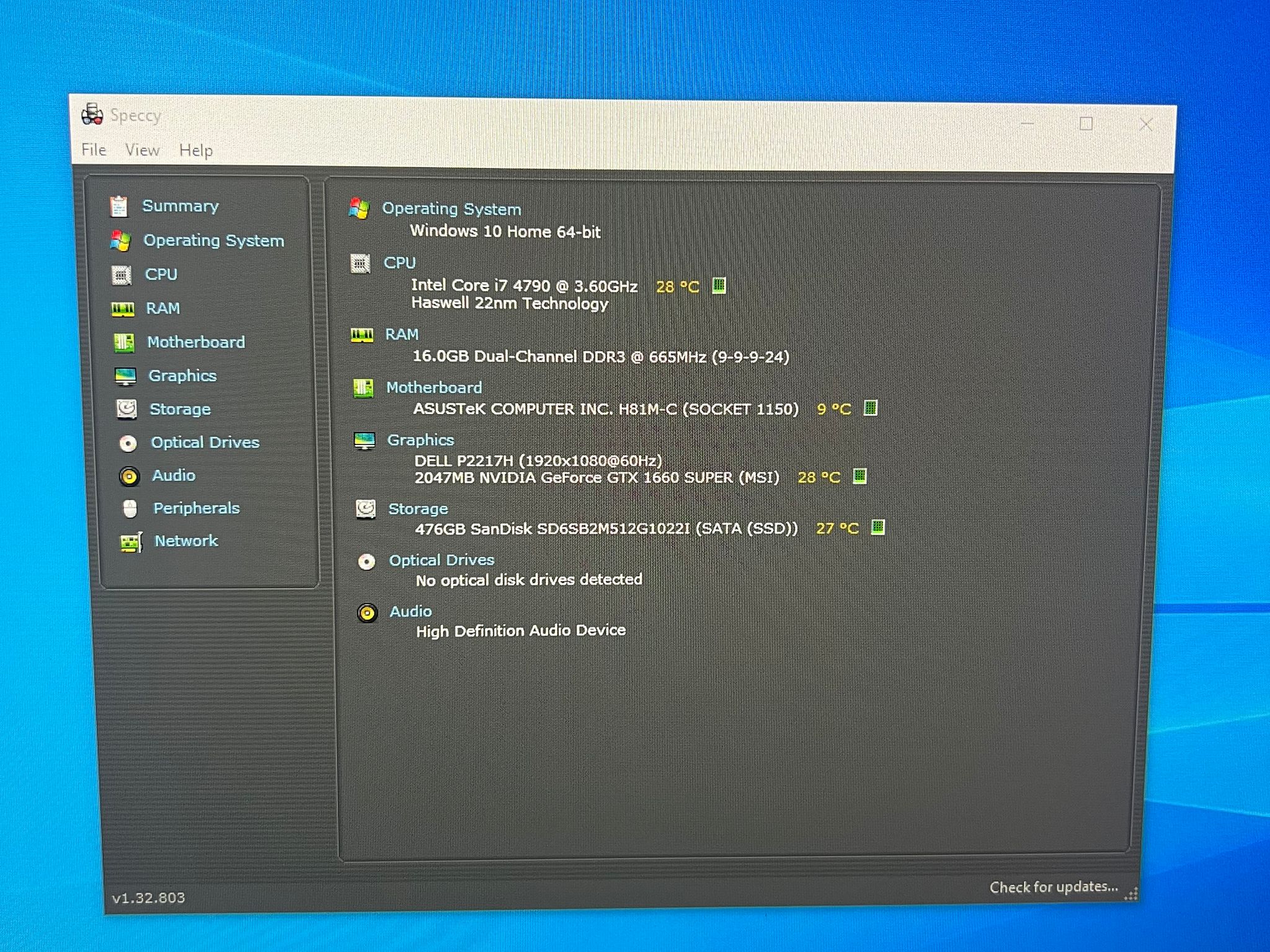The width and height of the screenshot is (1270, 952).
Task: Click the RAM stick icon in sidebar
Action: pyautogui.click(x=123, y=309)
